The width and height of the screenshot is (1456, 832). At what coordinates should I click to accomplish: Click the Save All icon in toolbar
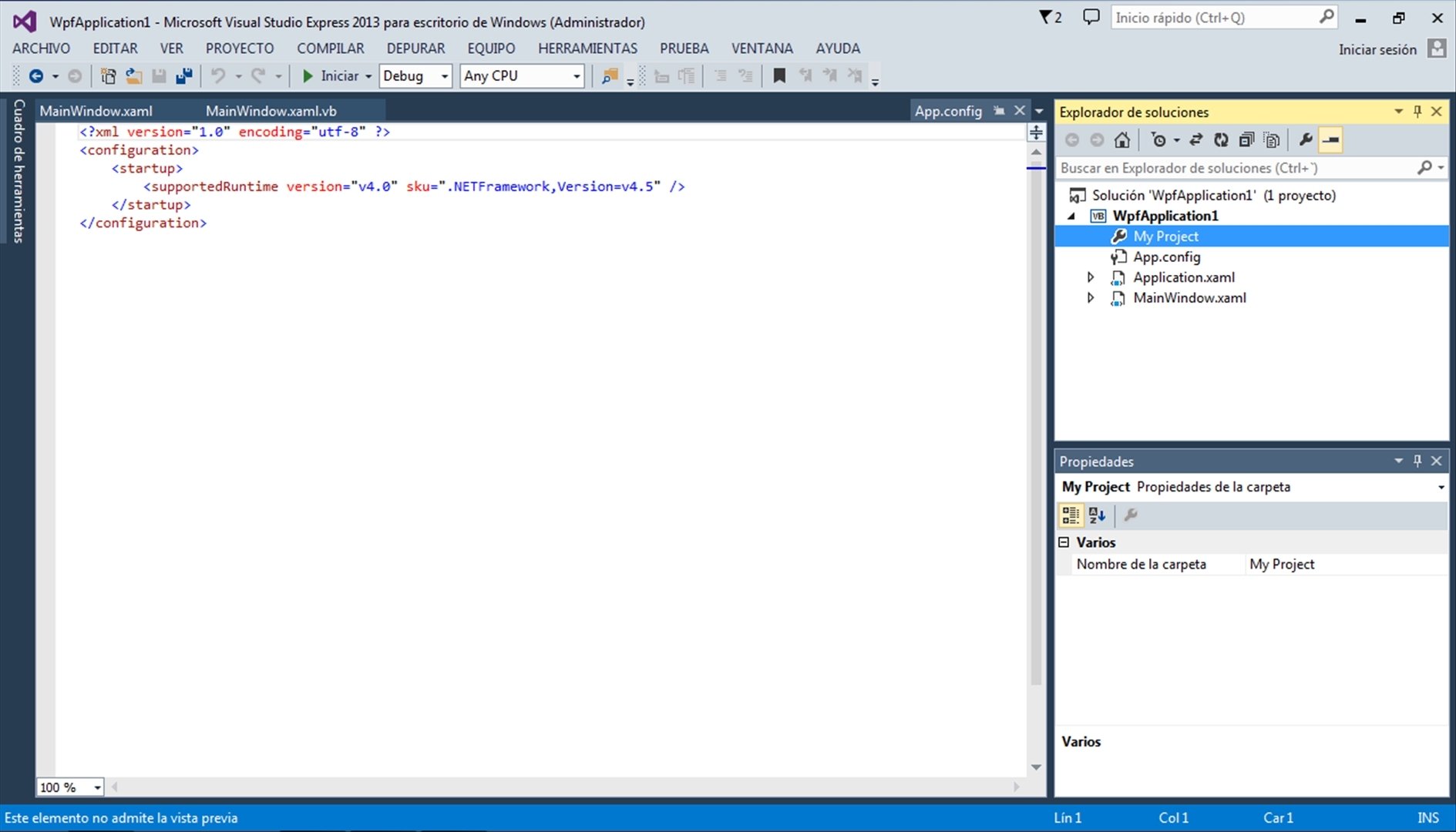(184, 76)
